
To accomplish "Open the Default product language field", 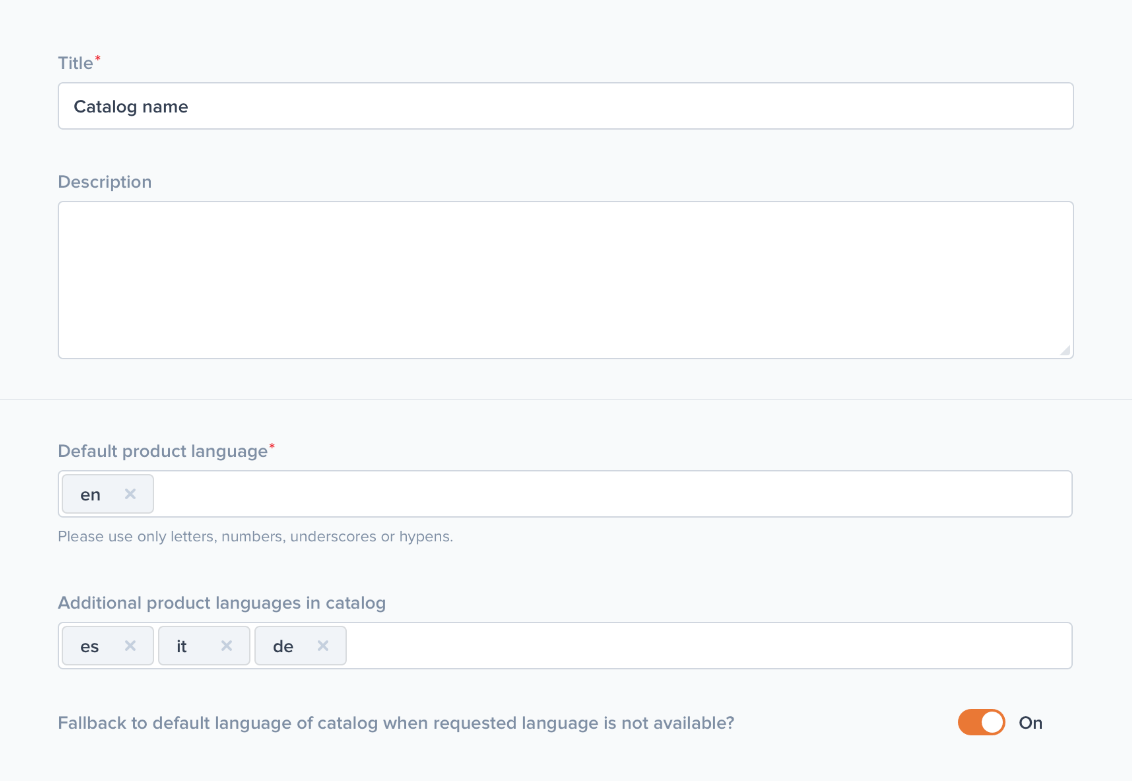I will tap(610, 494).
